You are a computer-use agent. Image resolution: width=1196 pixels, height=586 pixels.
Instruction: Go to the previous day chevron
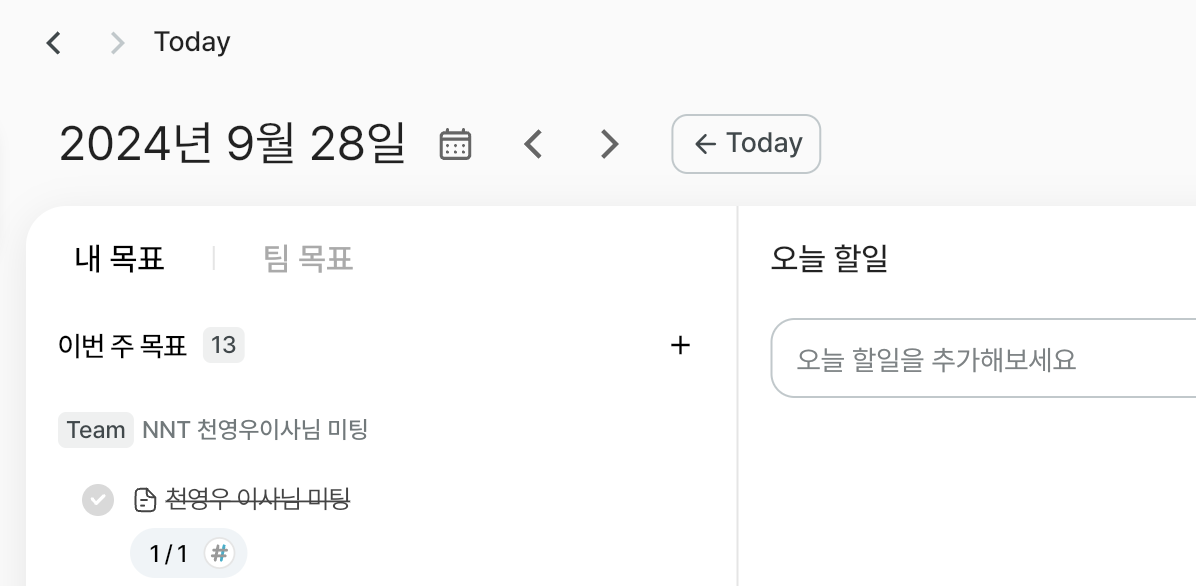(x=533, y=144)
